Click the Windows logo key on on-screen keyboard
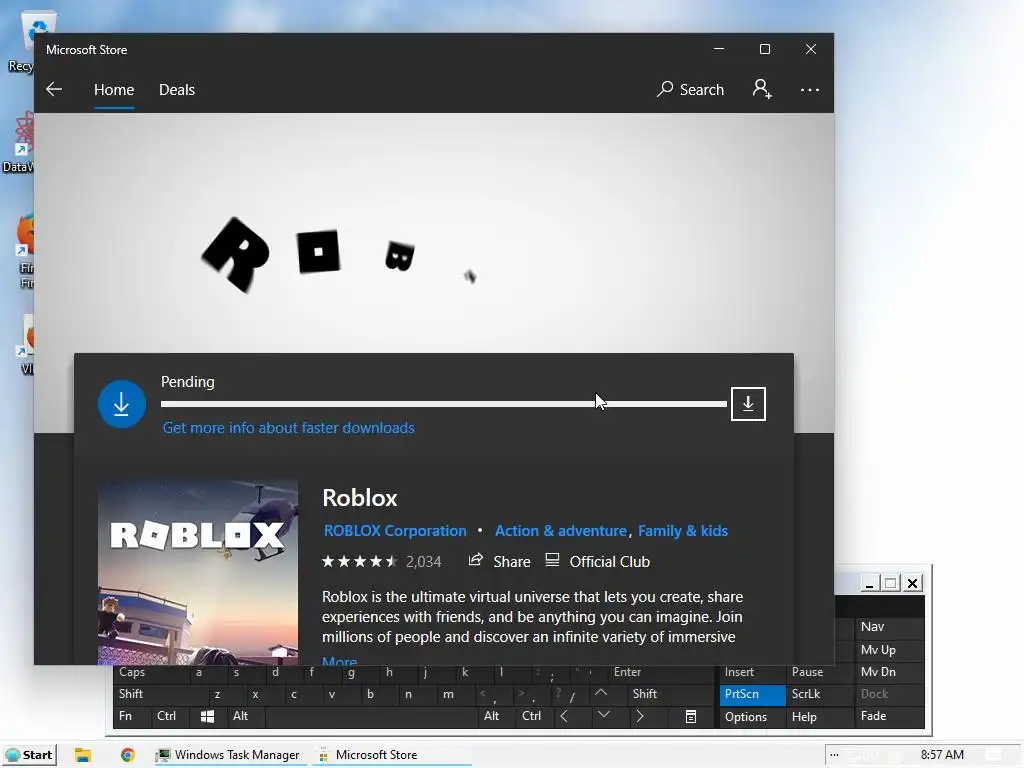 point(208,716)
